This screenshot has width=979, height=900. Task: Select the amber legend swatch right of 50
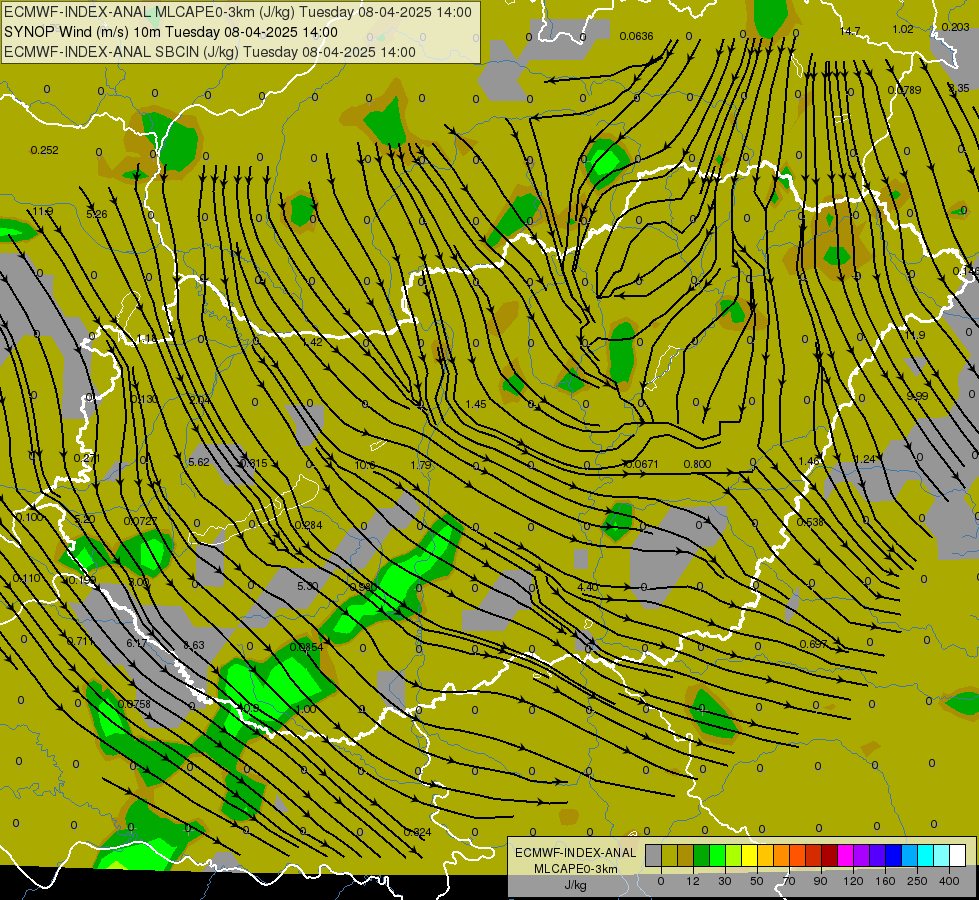(x=765, y=855)
